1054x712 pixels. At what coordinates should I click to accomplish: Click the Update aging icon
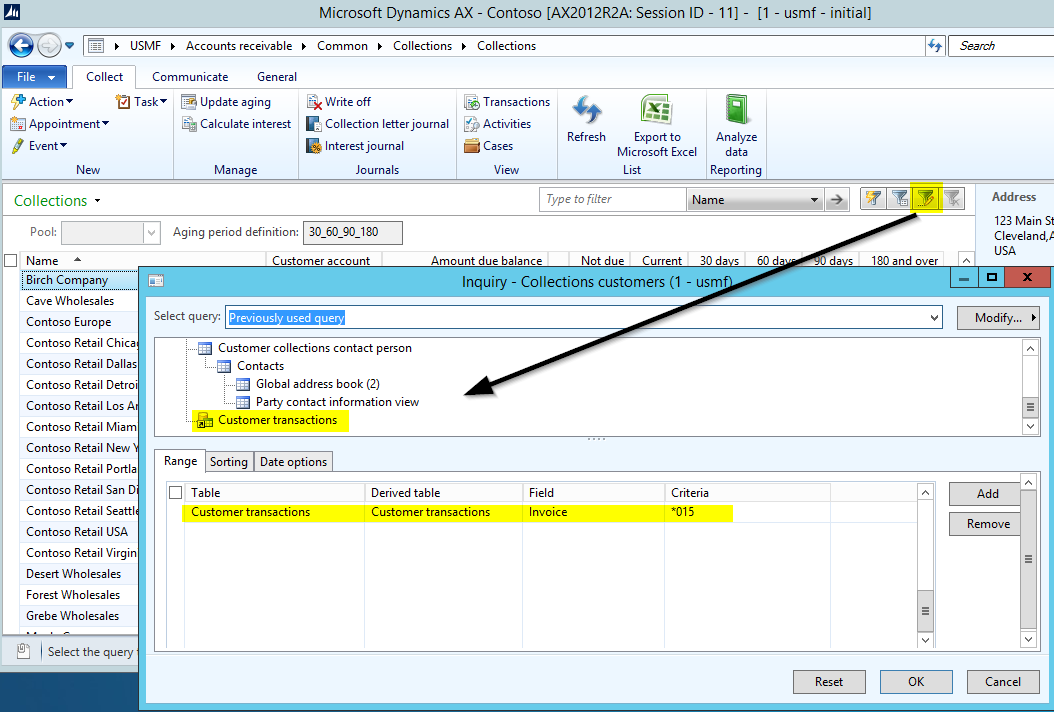point(189,102)
